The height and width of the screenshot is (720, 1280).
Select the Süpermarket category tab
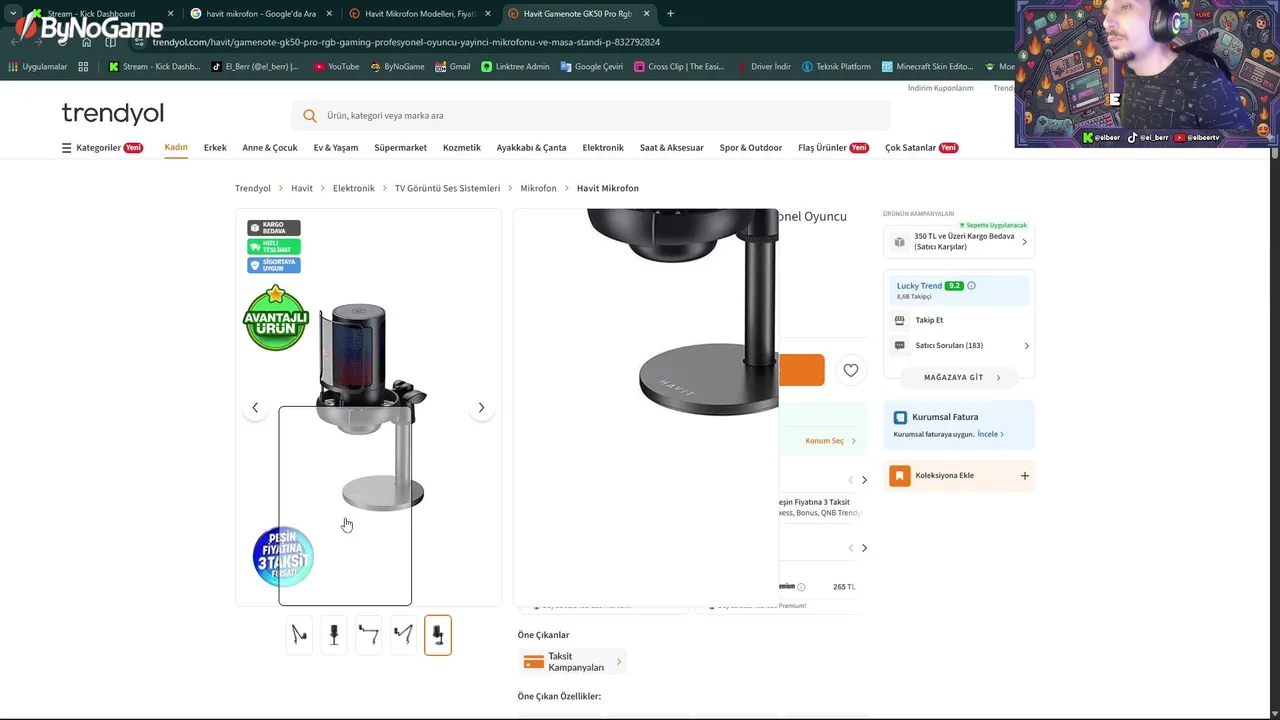point(400,148)
